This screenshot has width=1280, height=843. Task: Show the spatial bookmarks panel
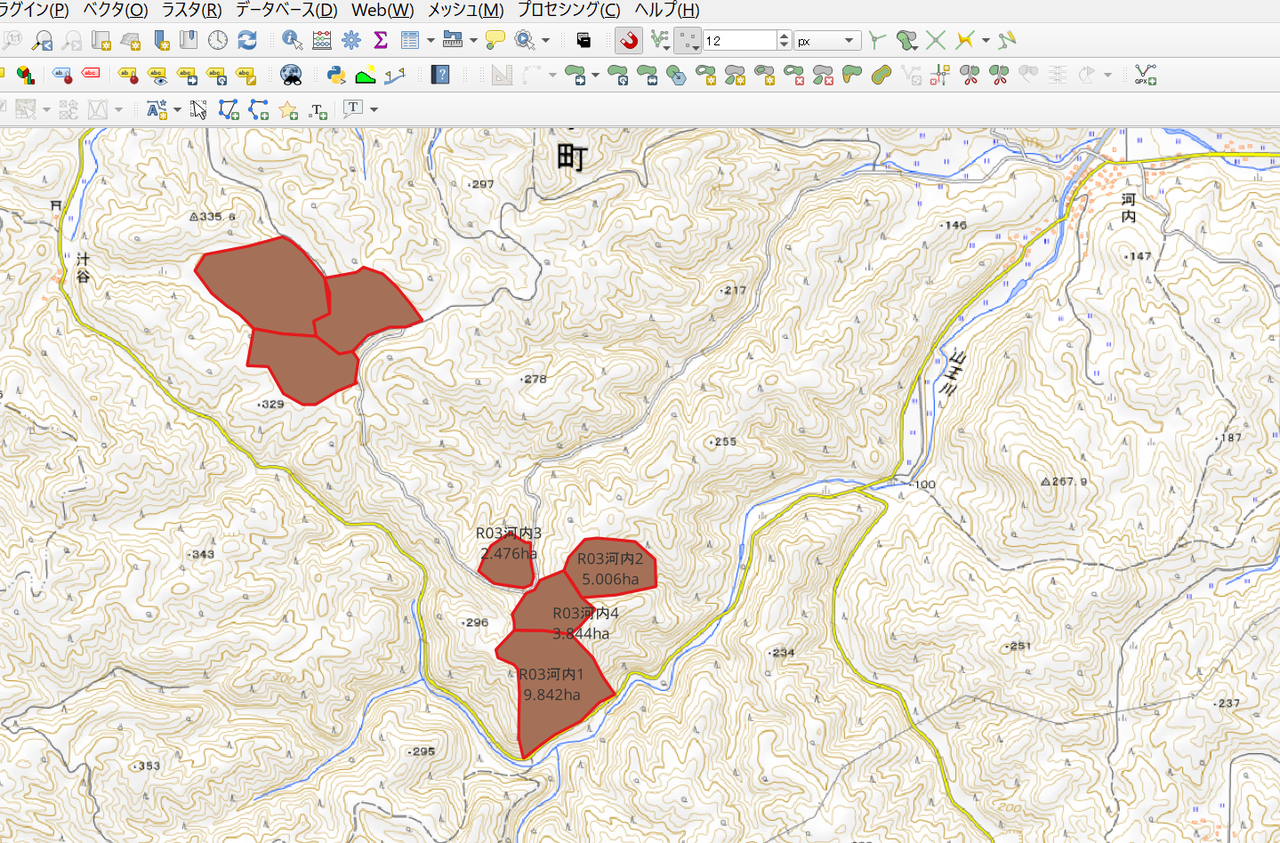(x=188, y=40)
